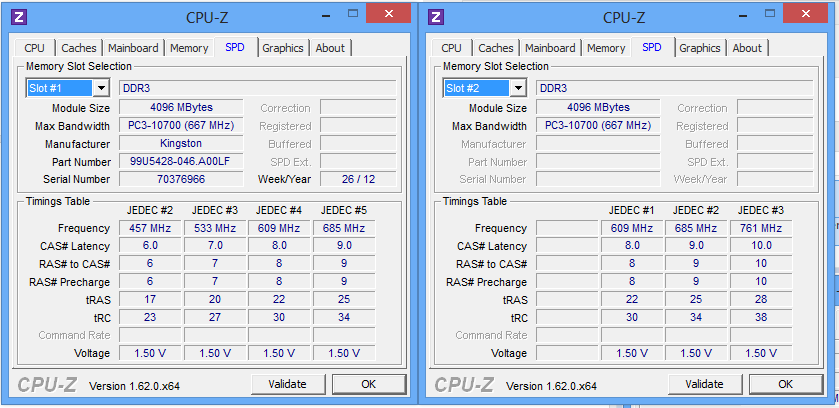Image resolution: width=839 pixels, height=408 pixels.
Task: Click the CAS# Latency 6.0 value
Action: coord(150,246)
